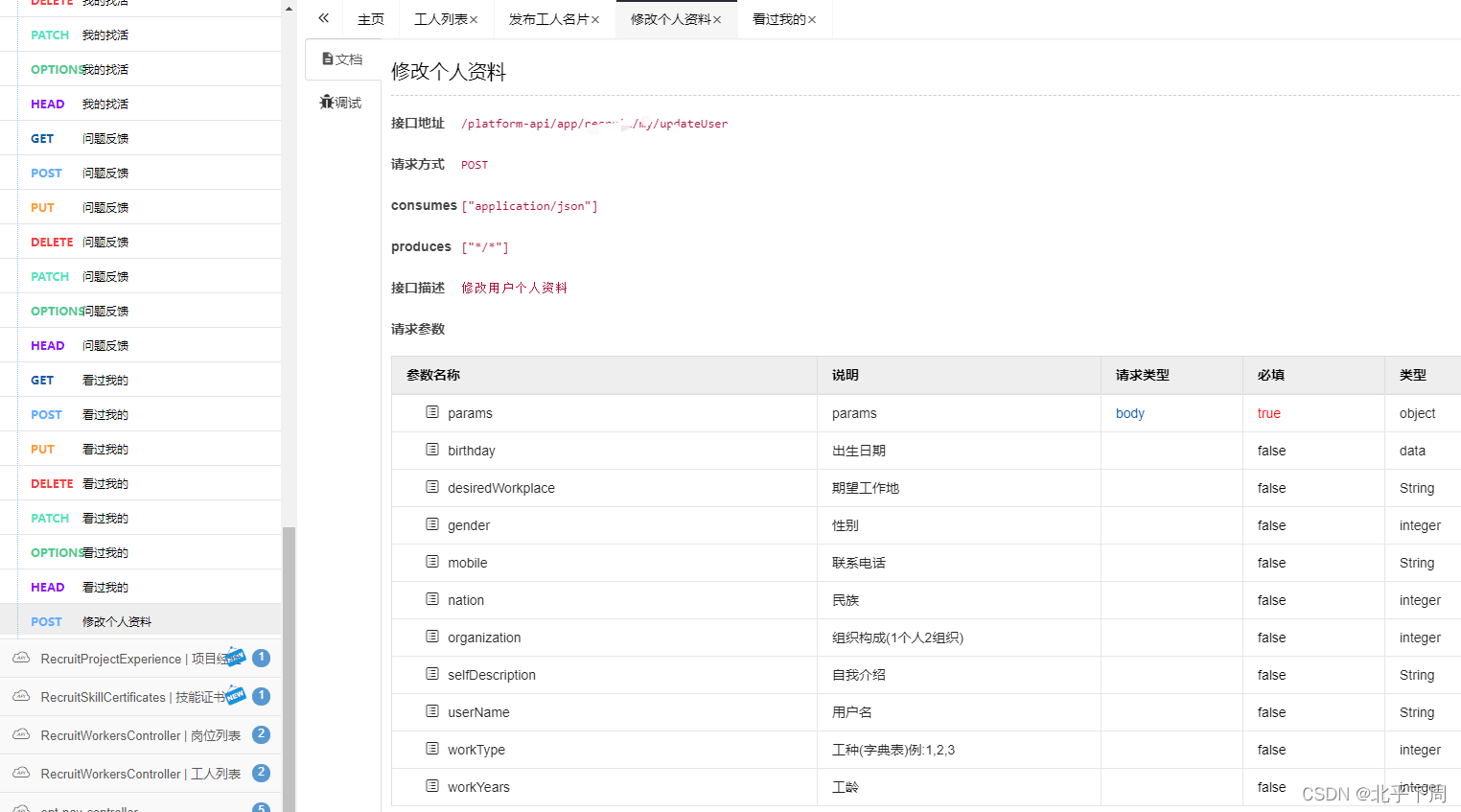Click the organization row document icon
This screenshot has height=812, width=1461.
point(432,637)
